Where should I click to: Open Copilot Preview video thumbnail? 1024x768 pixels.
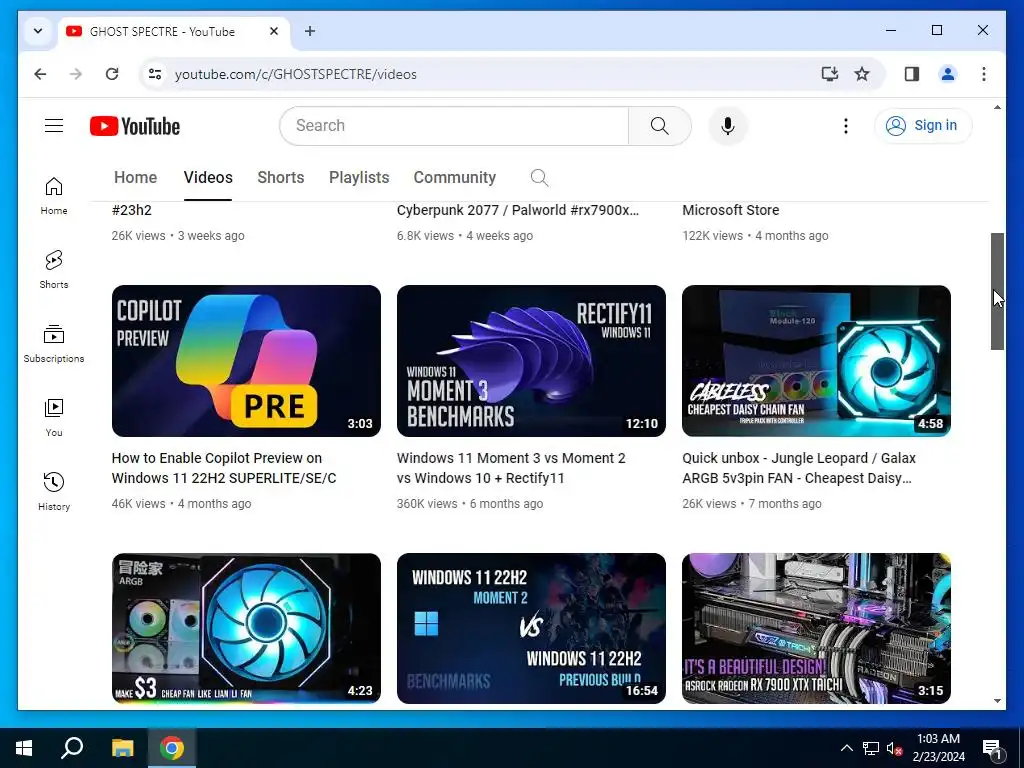(246, 360)
